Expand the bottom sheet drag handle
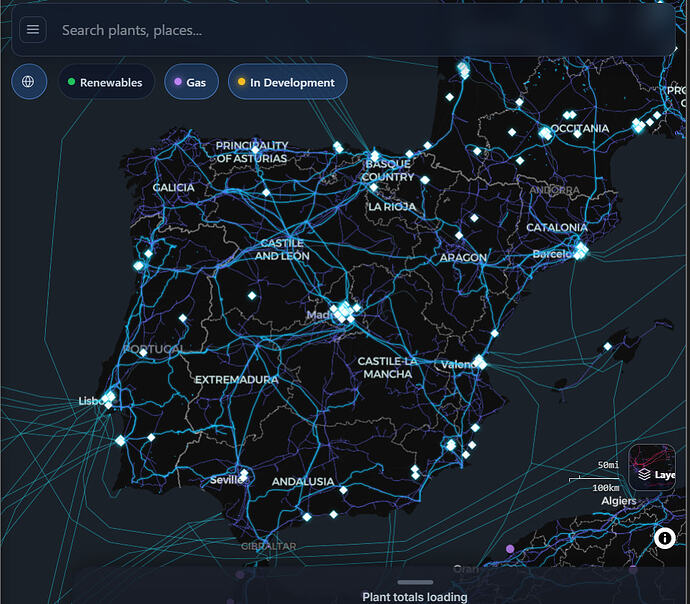This screenshot has width=690, height=604. (415, 582)
